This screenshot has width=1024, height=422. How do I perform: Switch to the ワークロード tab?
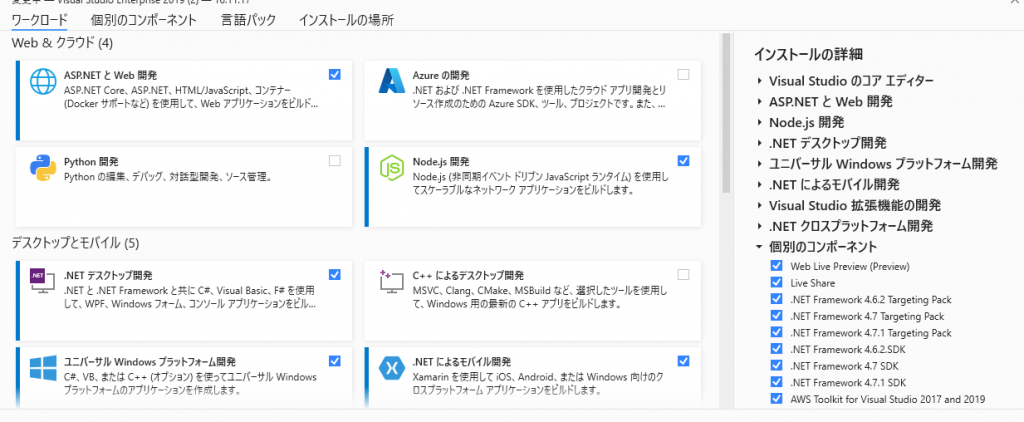[40, 20]
